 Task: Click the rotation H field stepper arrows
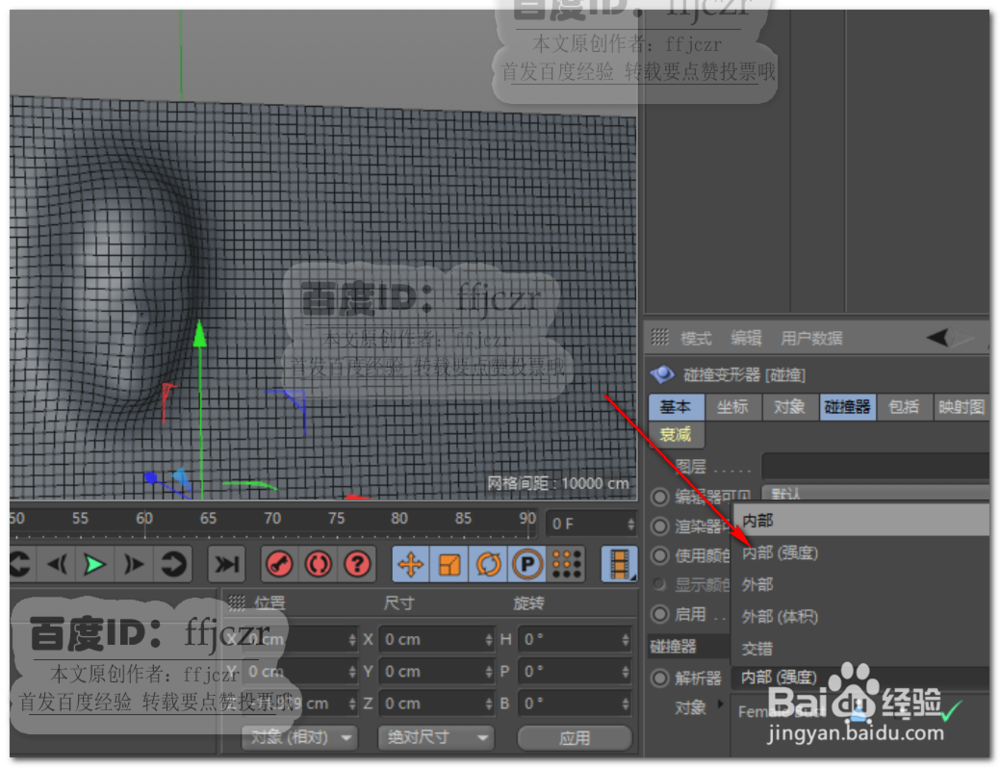(625, 639)
